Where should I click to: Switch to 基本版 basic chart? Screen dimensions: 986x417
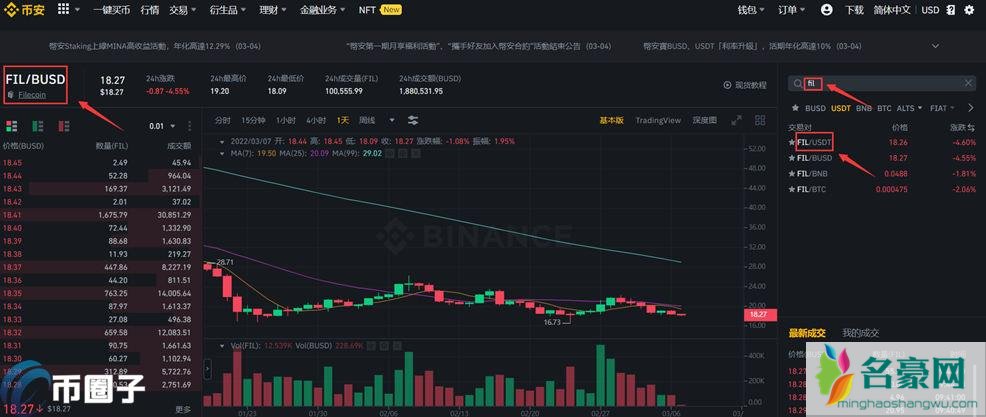click(x=611, y=120)
